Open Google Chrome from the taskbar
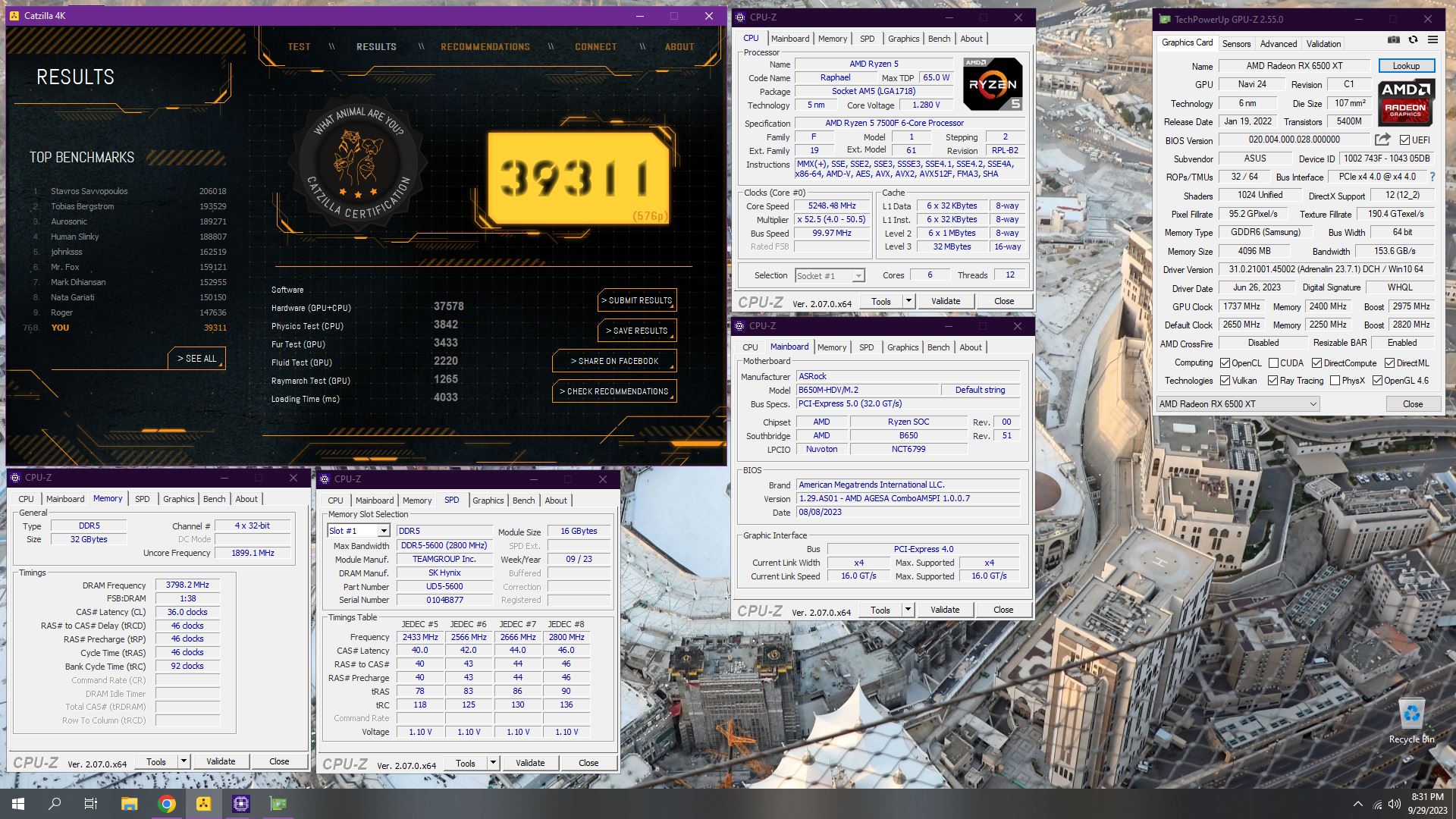This screenshot has height=819, width=1456. pyautogui.click(x=167, y=804)
